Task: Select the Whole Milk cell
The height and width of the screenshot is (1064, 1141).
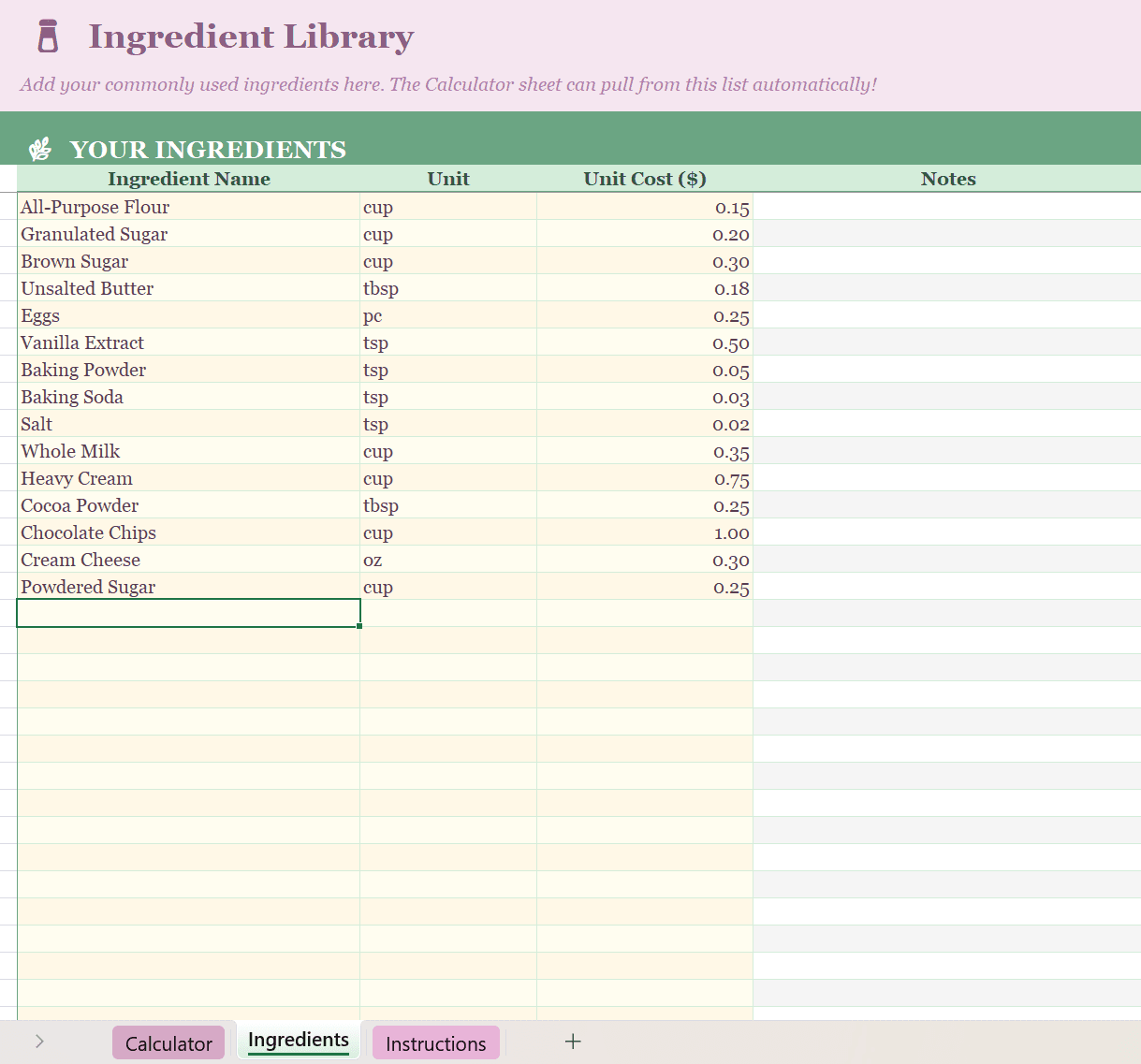Action: (189, 451)
